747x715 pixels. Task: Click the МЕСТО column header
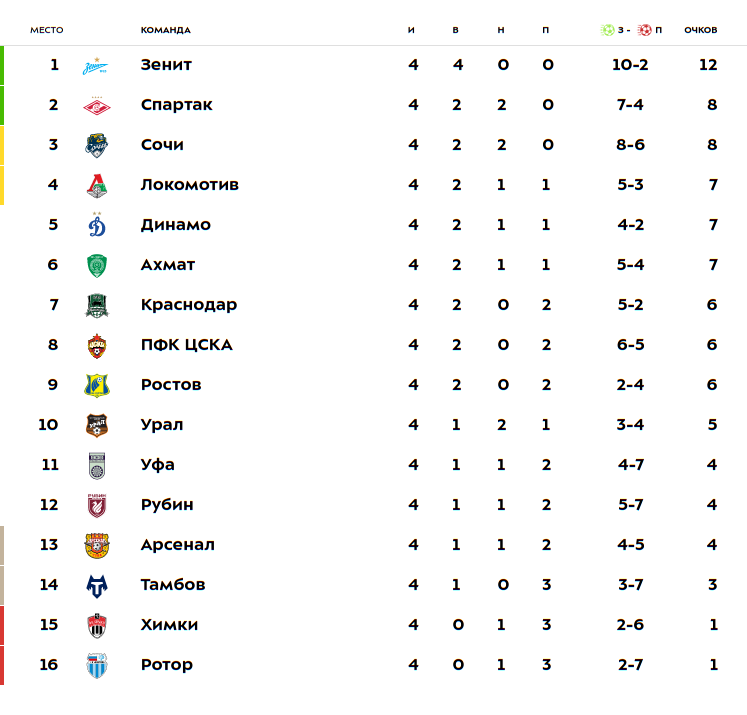tap(46, 30)
